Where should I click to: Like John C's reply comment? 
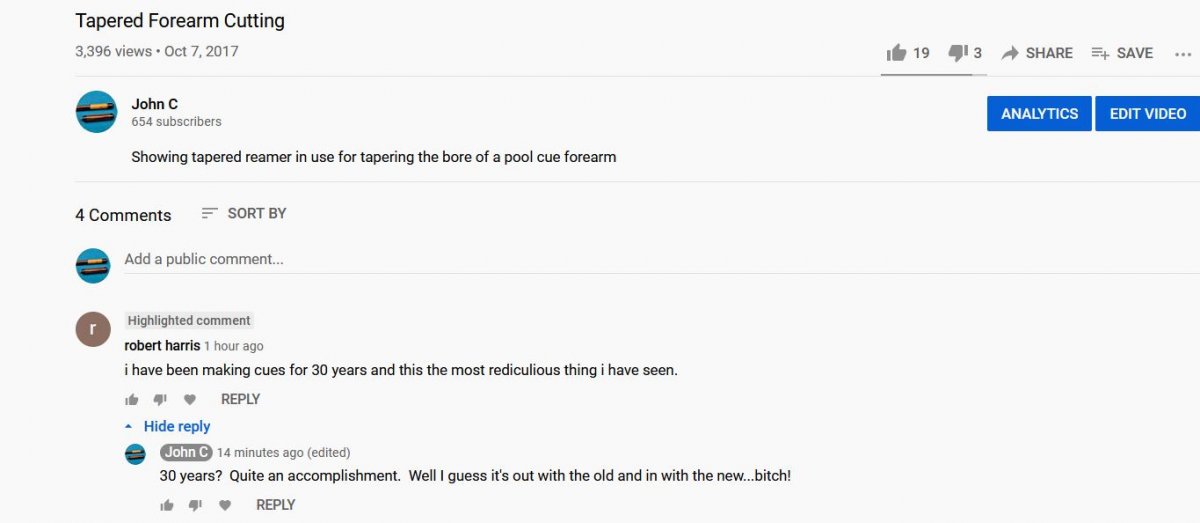point(167,506)
